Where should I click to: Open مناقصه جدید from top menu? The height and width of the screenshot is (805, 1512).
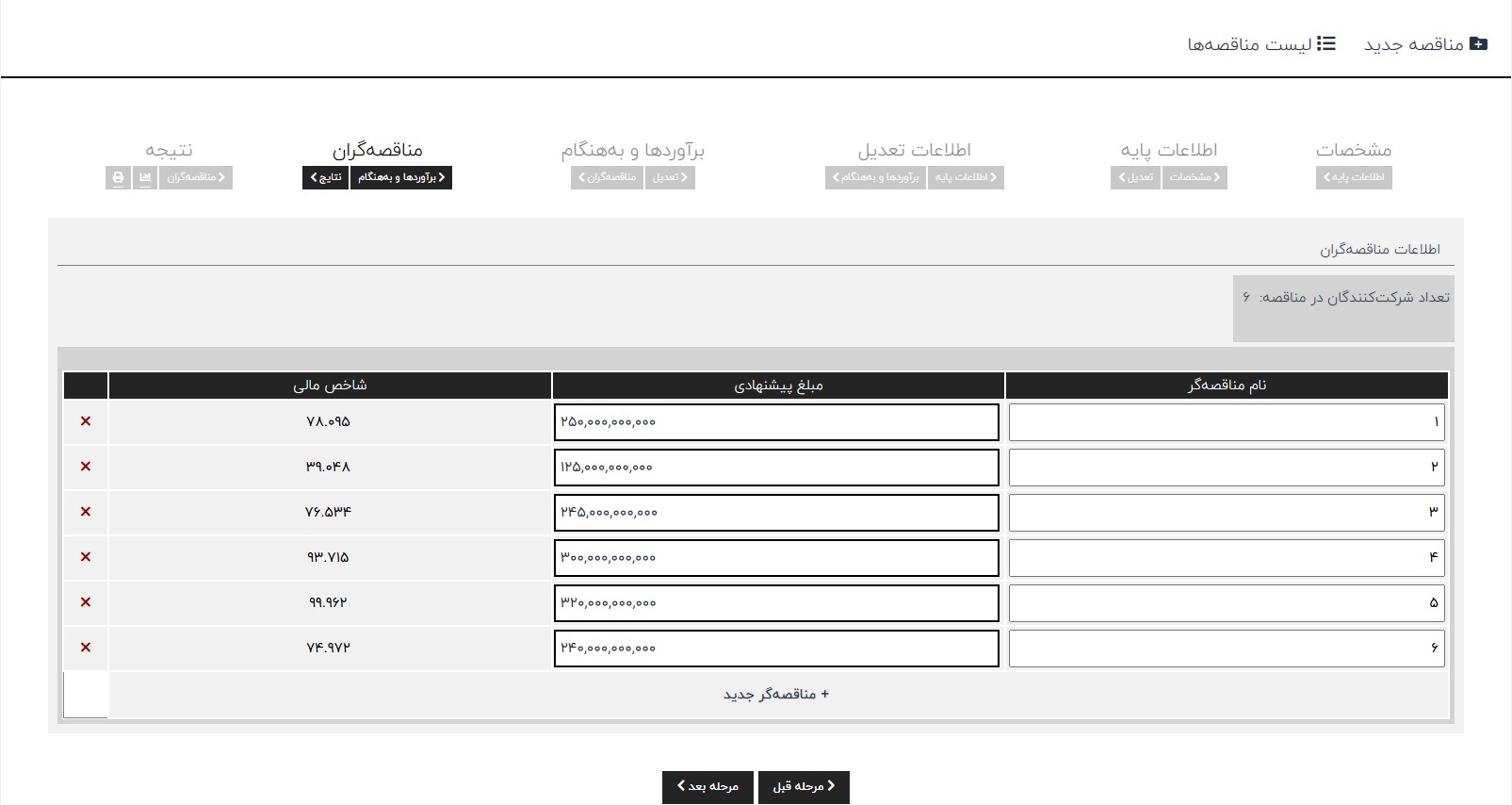1425,44
